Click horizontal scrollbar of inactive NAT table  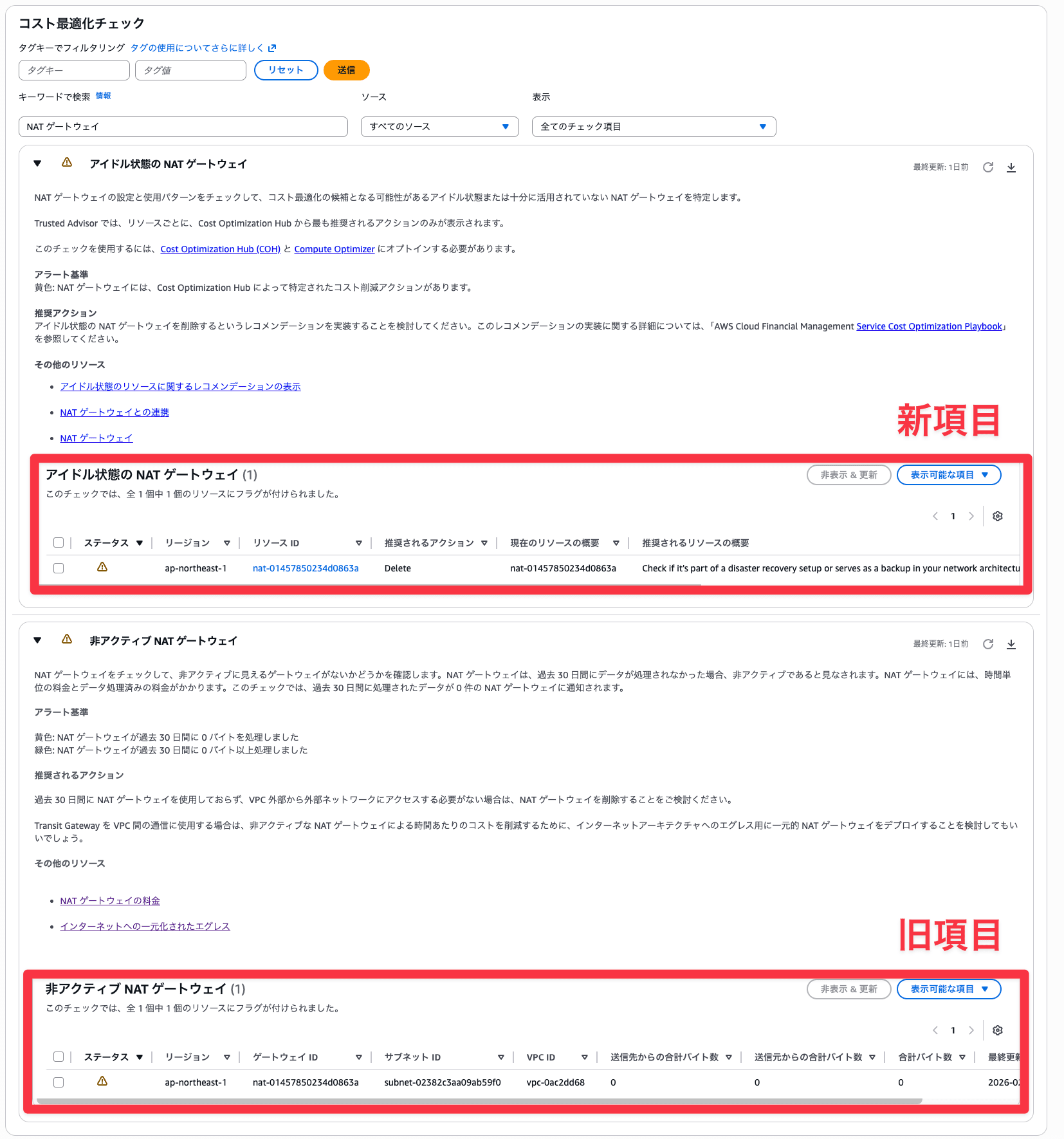point(479,1101)
